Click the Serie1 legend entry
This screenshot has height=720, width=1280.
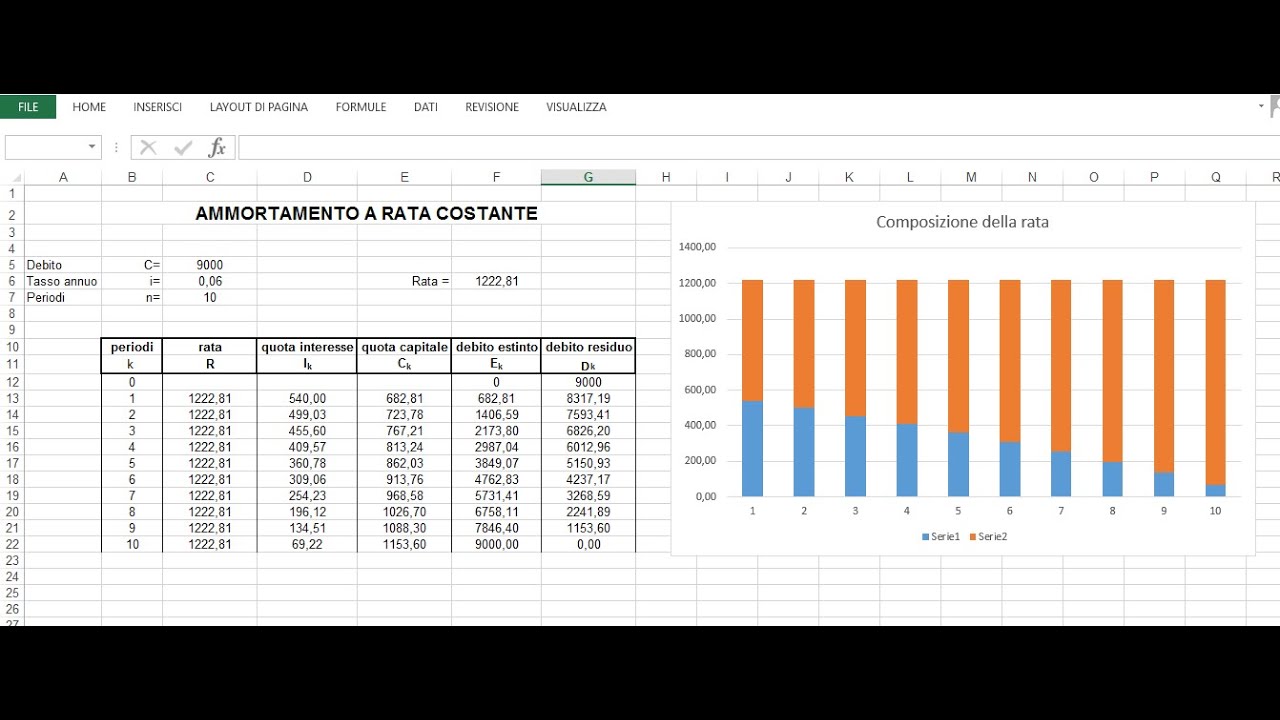coord(940,537)
